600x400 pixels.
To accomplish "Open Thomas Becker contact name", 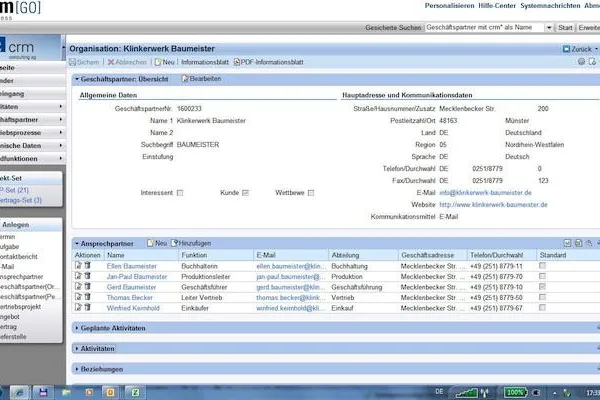I will (x=129, y=297).
